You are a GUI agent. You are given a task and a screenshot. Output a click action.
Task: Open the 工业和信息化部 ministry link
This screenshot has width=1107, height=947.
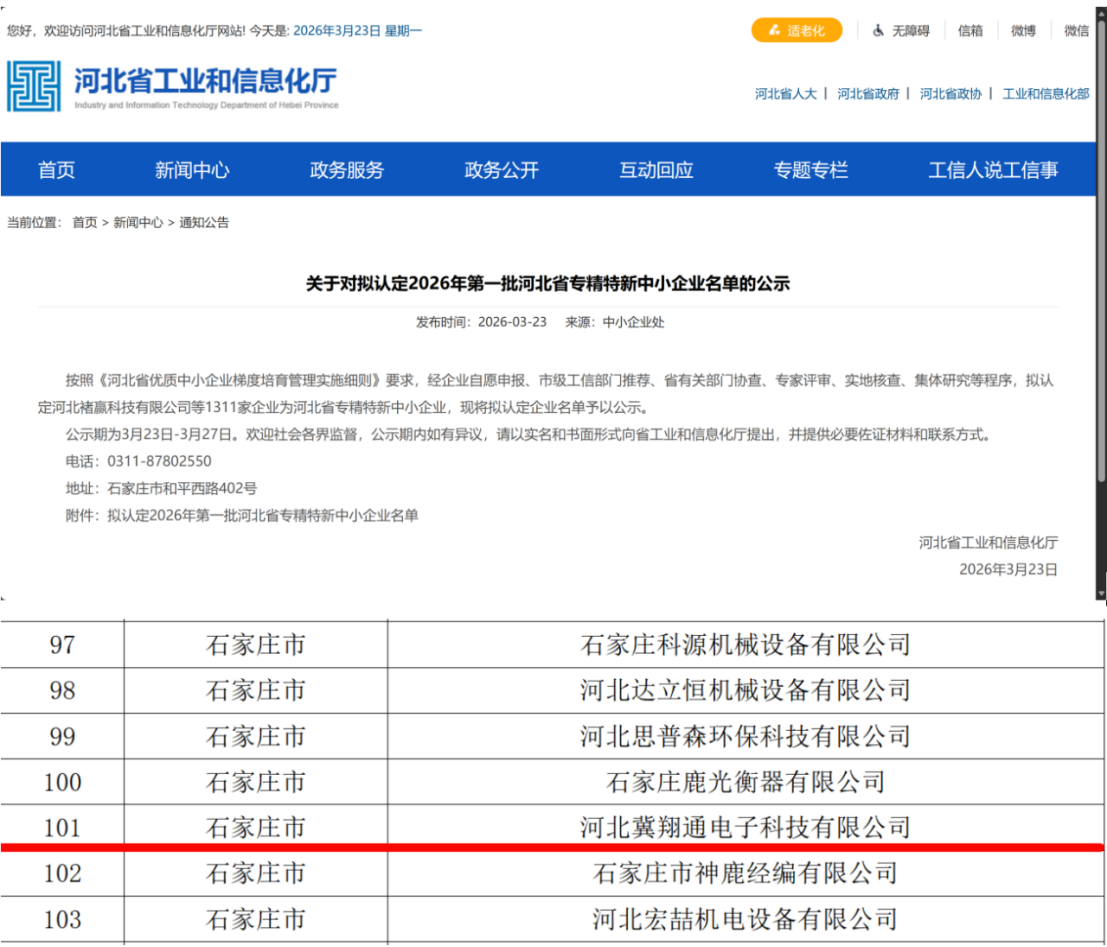1045,94
